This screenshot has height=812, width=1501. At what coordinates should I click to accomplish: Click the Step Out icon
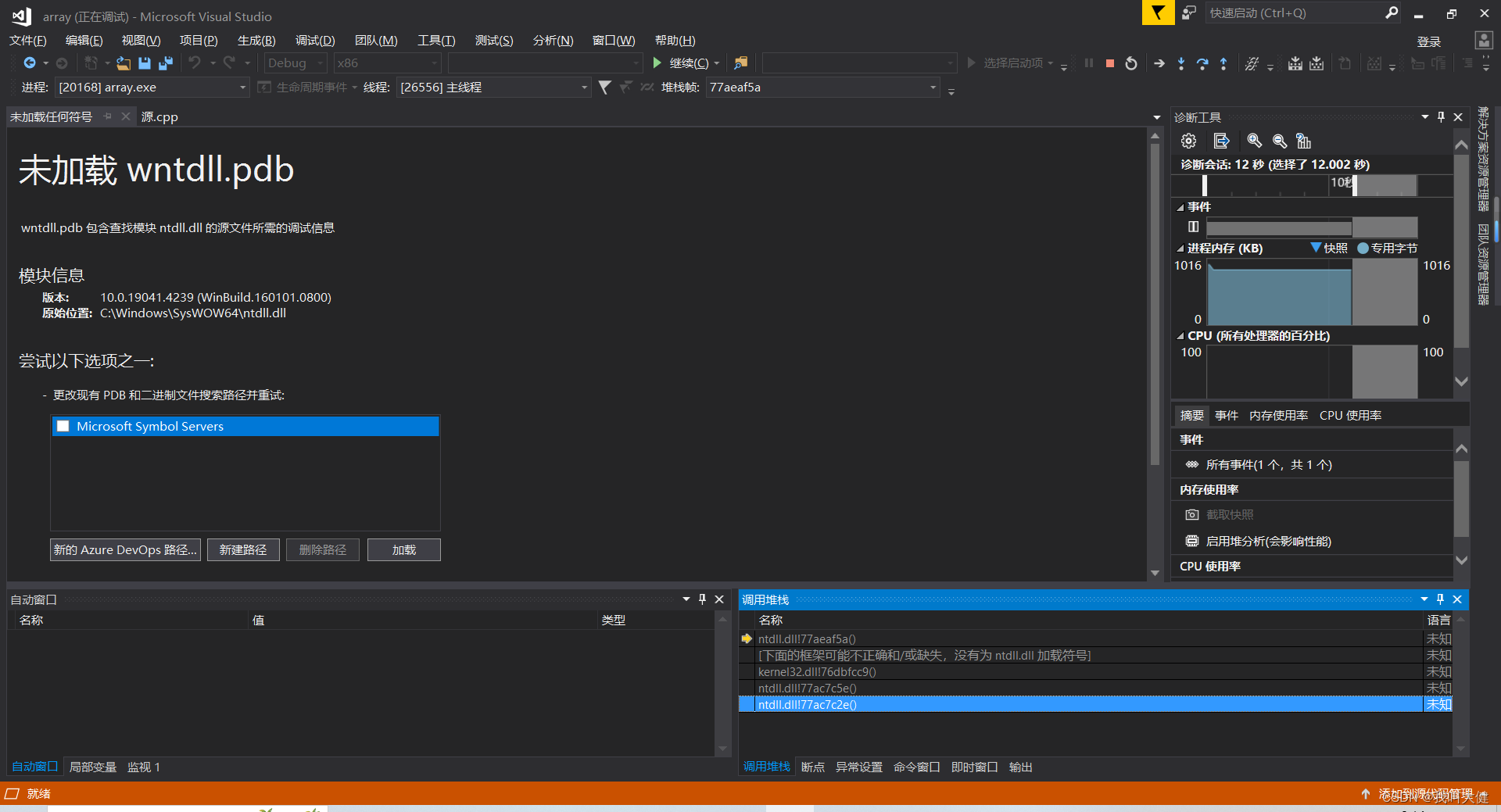pyautogui.click(x=1223, y=63)
